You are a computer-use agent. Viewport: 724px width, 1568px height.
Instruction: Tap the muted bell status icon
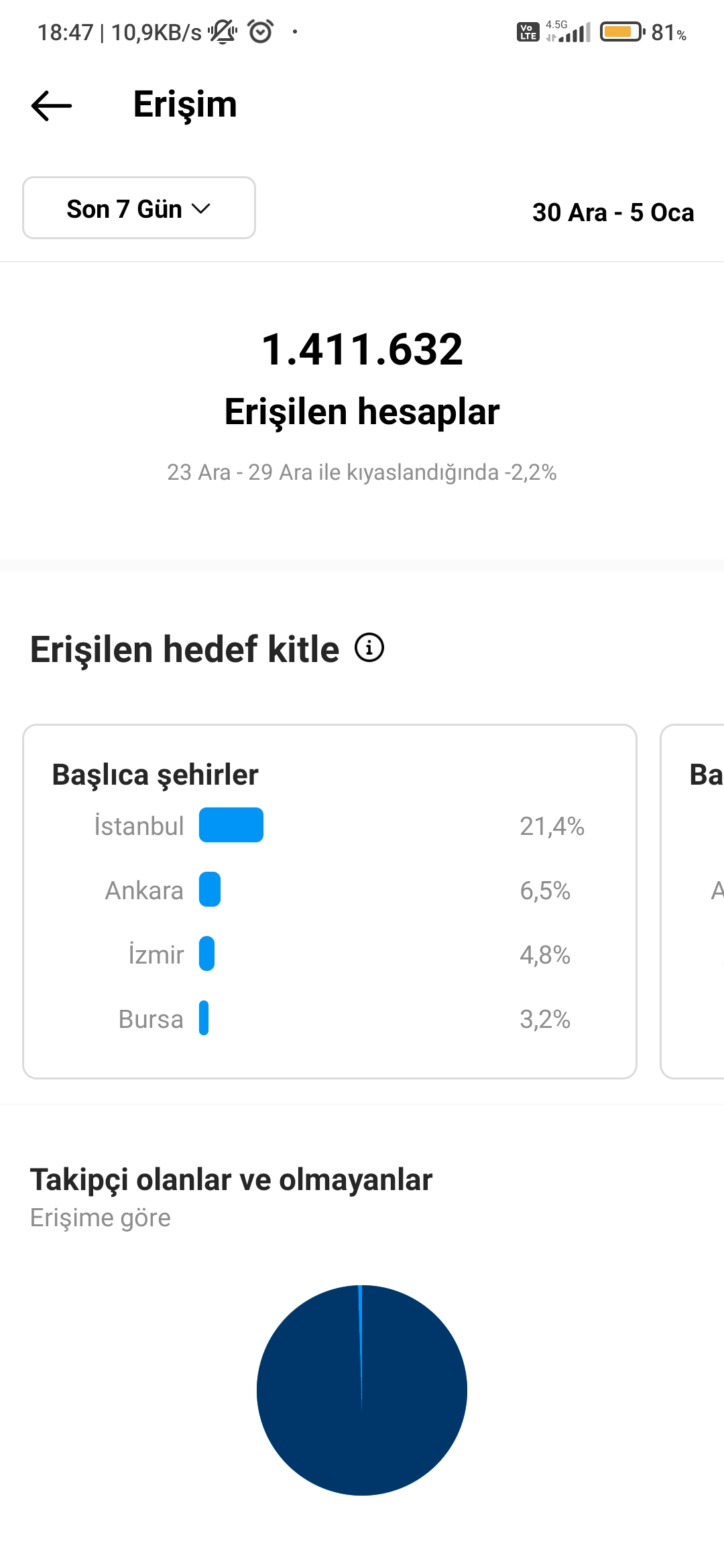[223, 31]
